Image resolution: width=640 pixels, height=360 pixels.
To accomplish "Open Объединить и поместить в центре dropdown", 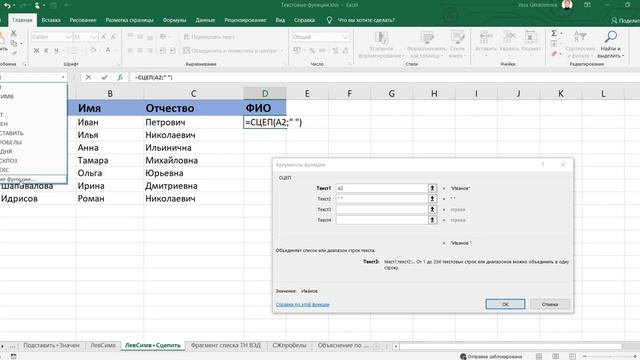I will [x=282, y=51].
